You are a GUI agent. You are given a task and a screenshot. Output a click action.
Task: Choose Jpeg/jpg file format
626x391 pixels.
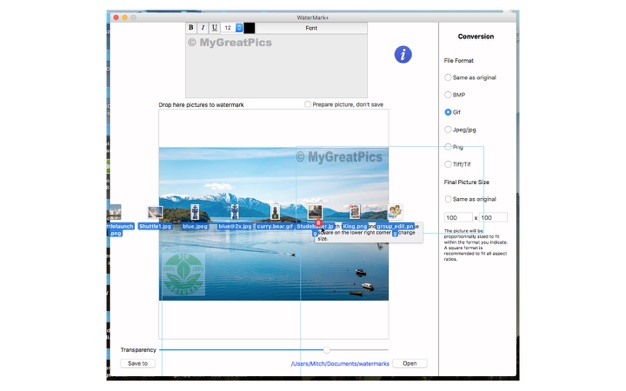click(x=448, y=129)
